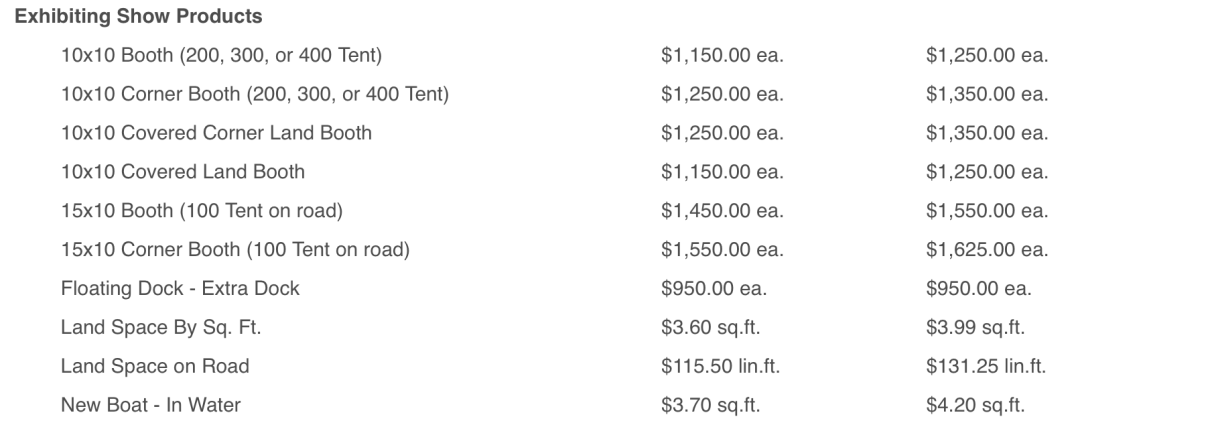Select the $115.50 lin.ft. price

[x=721, y=366]
